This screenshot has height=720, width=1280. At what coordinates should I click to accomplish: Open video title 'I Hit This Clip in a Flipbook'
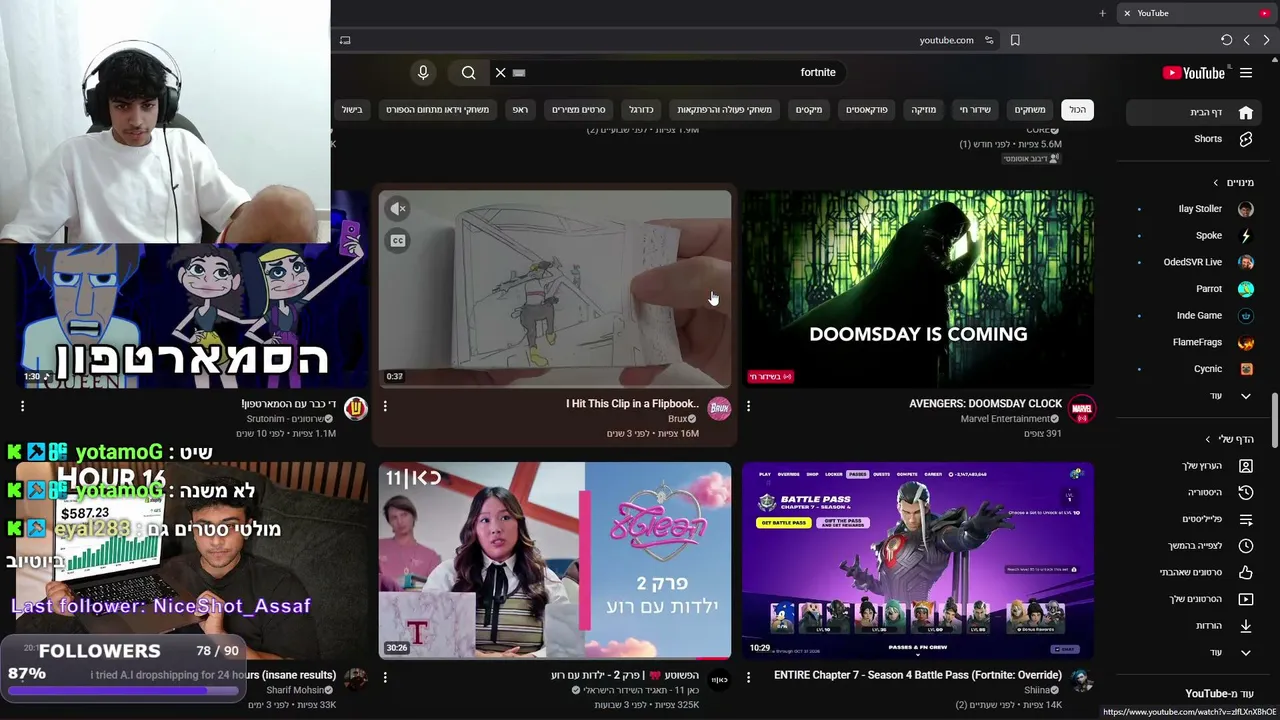click(x=632, y=404)
